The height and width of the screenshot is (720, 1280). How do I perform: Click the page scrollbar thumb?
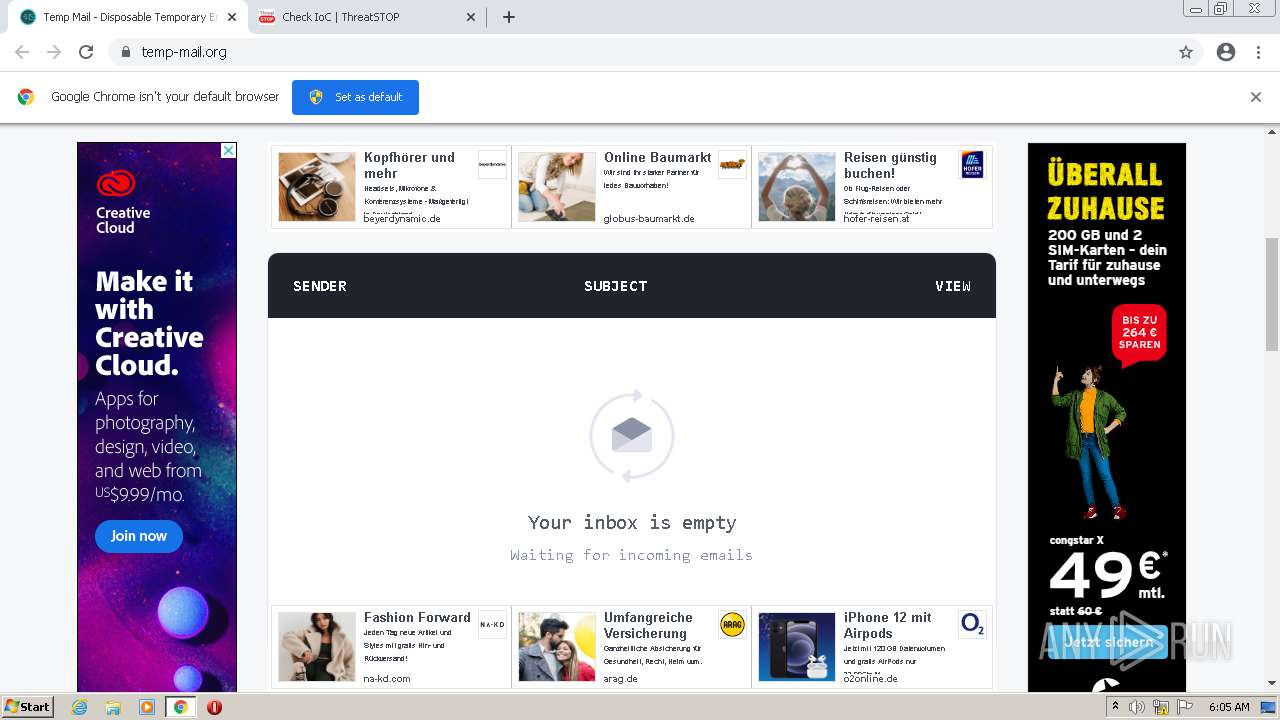tap(1272, 295)
